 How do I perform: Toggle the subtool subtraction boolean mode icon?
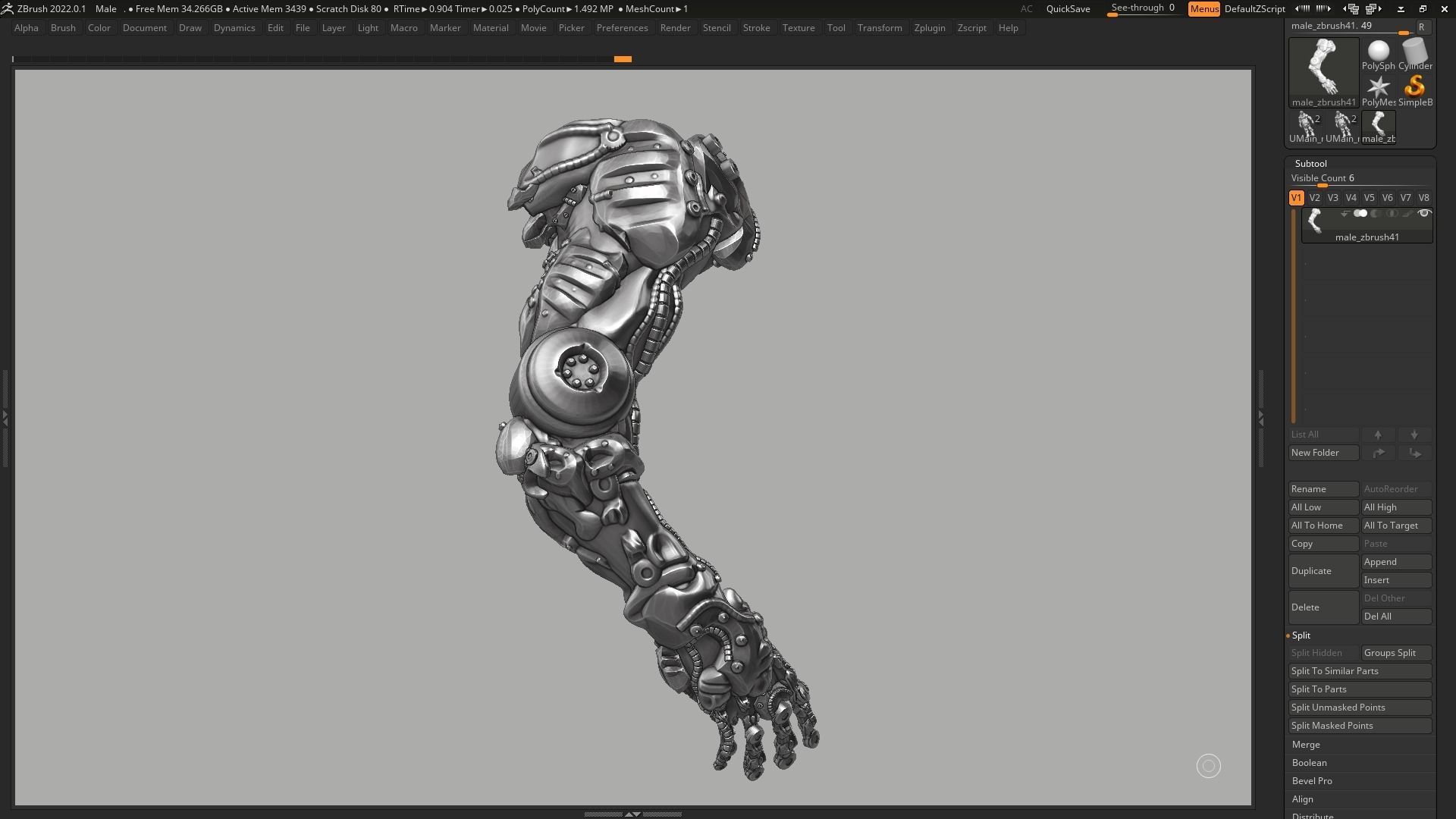coord(1376,214)
